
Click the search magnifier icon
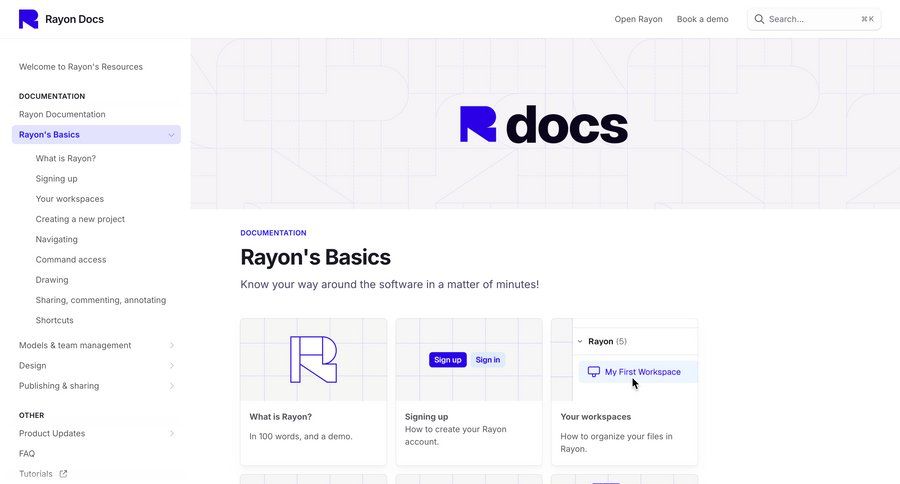pyautogui.click(x=759, y=19)
